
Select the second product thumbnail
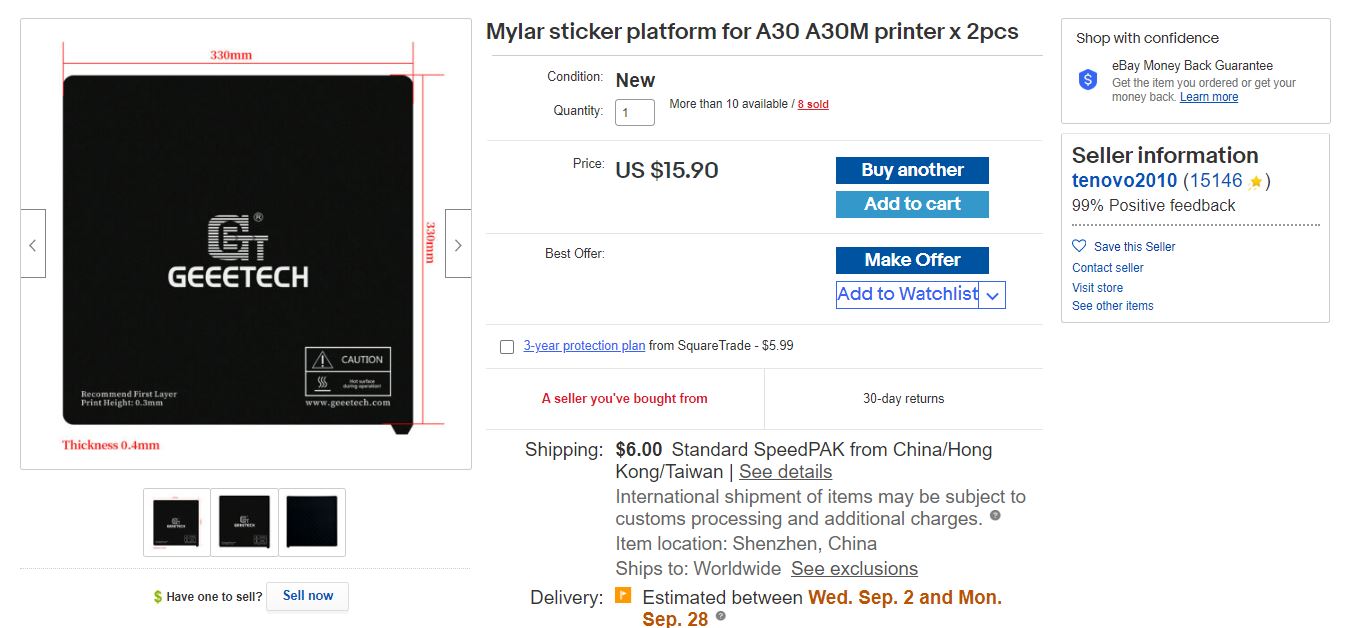(244, 522)
